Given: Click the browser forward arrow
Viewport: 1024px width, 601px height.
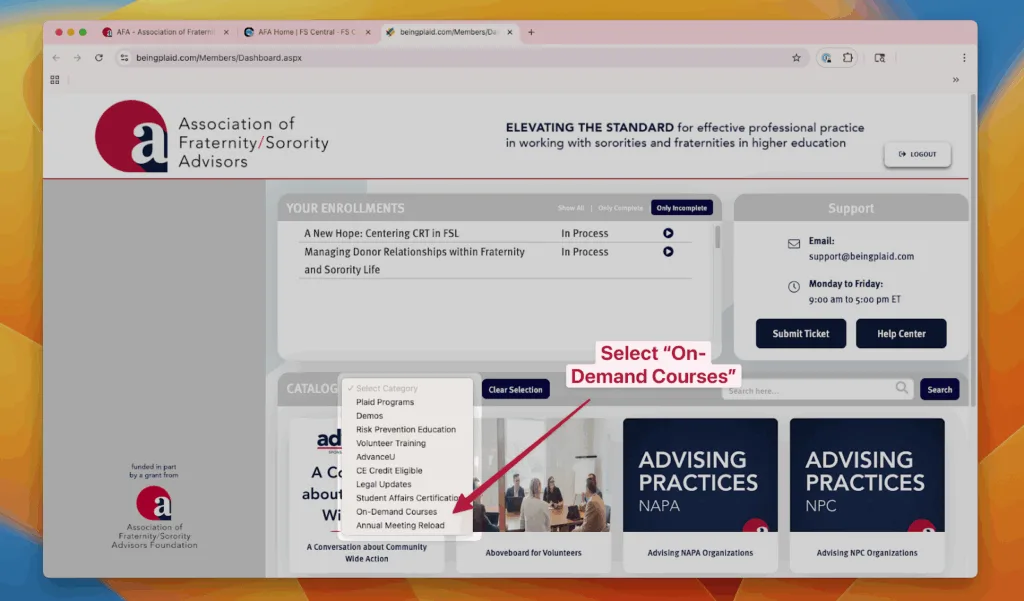Looking at the screenshot, I should point(77,57).
